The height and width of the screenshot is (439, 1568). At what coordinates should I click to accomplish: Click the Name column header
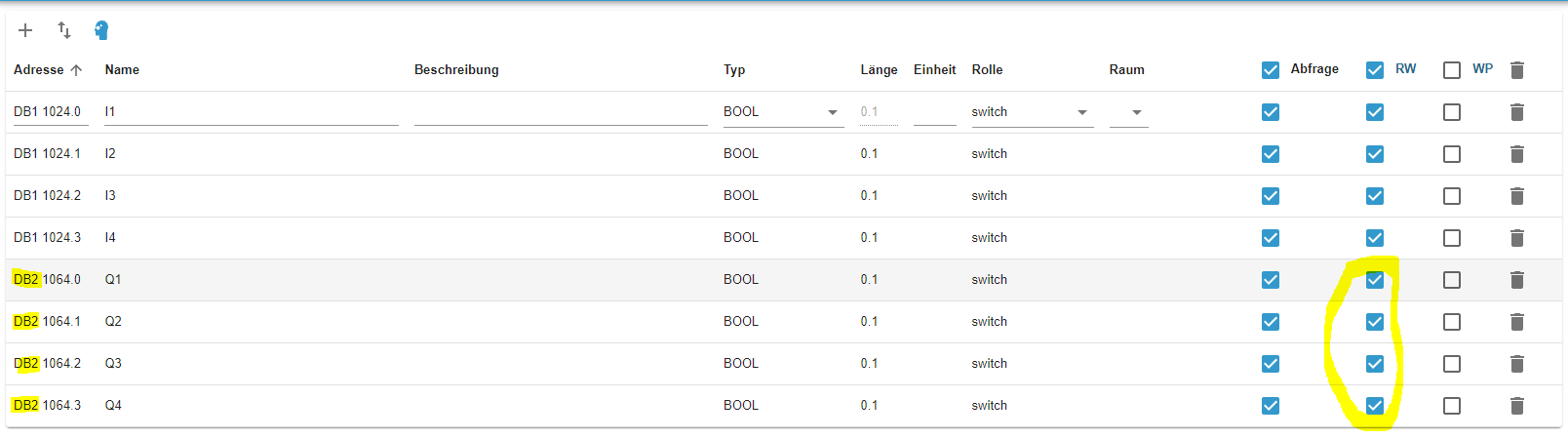(122, 70)
